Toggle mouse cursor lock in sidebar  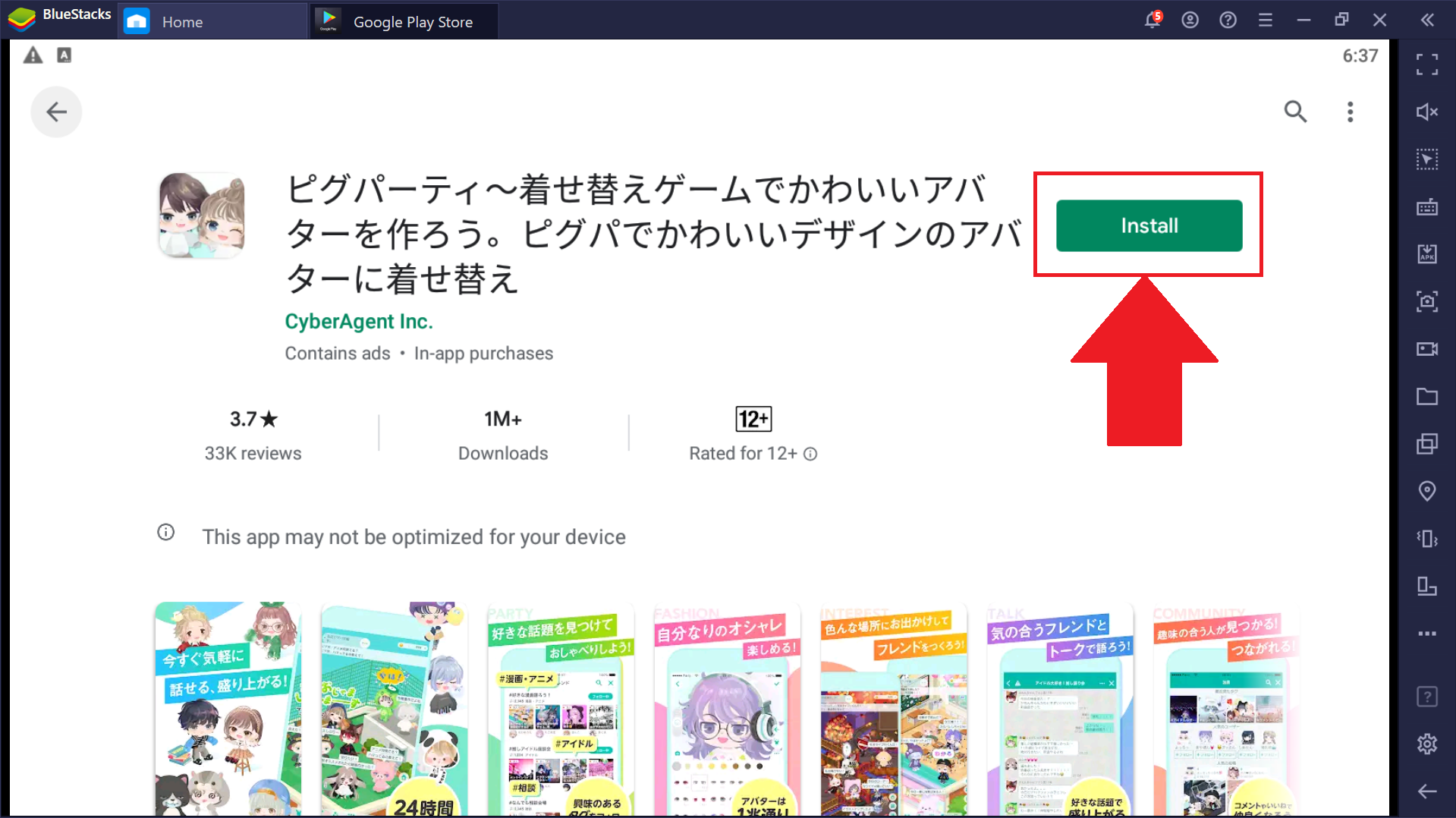coord(1427,159)
